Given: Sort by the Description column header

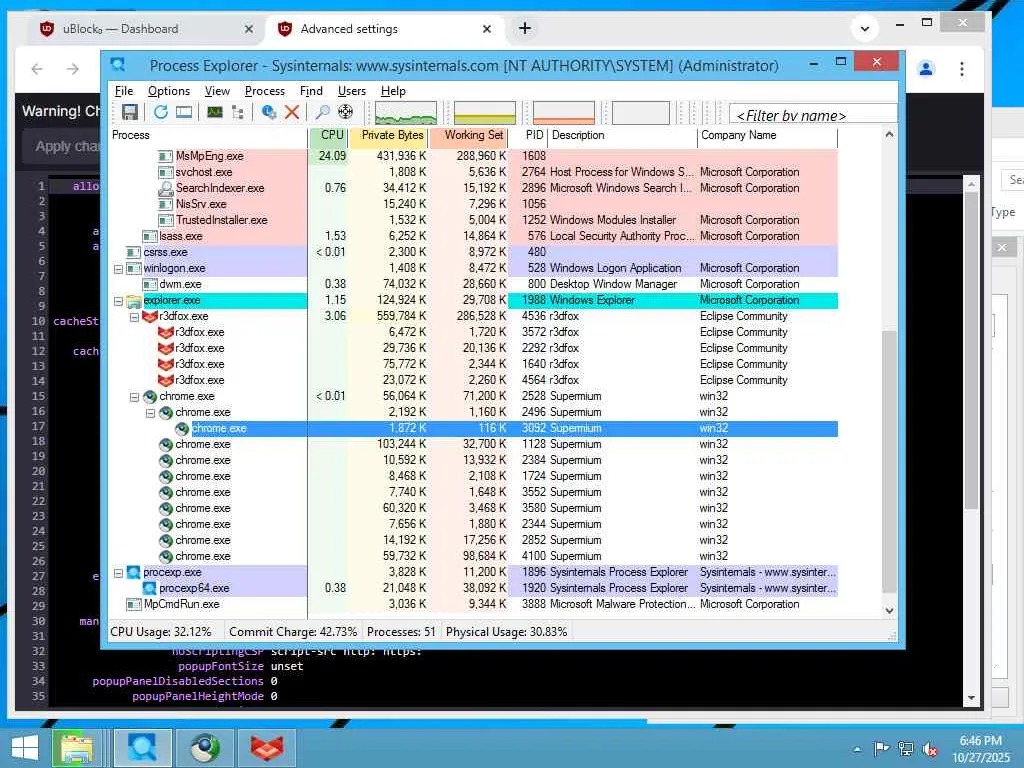Looking at the screenshot, I should (x=622, y=135).
